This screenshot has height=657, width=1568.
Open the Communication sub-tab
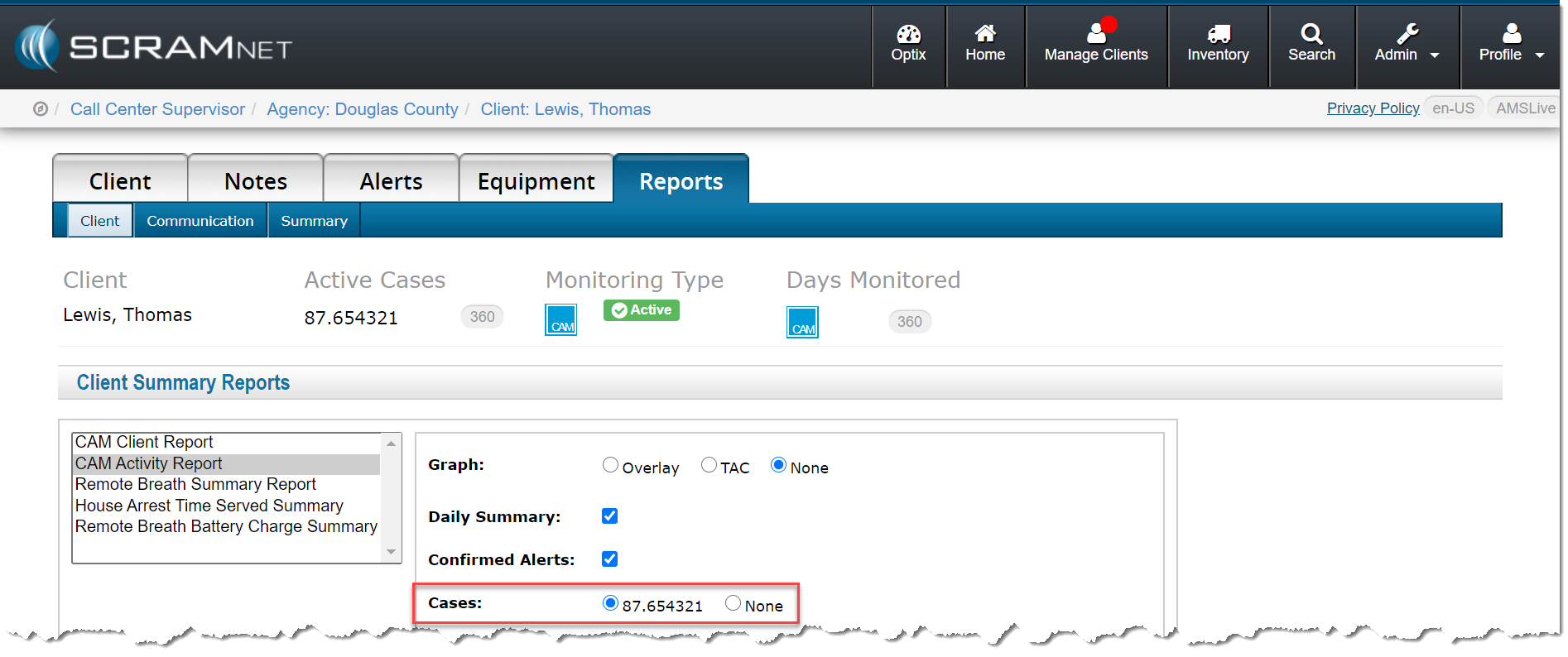200,221
